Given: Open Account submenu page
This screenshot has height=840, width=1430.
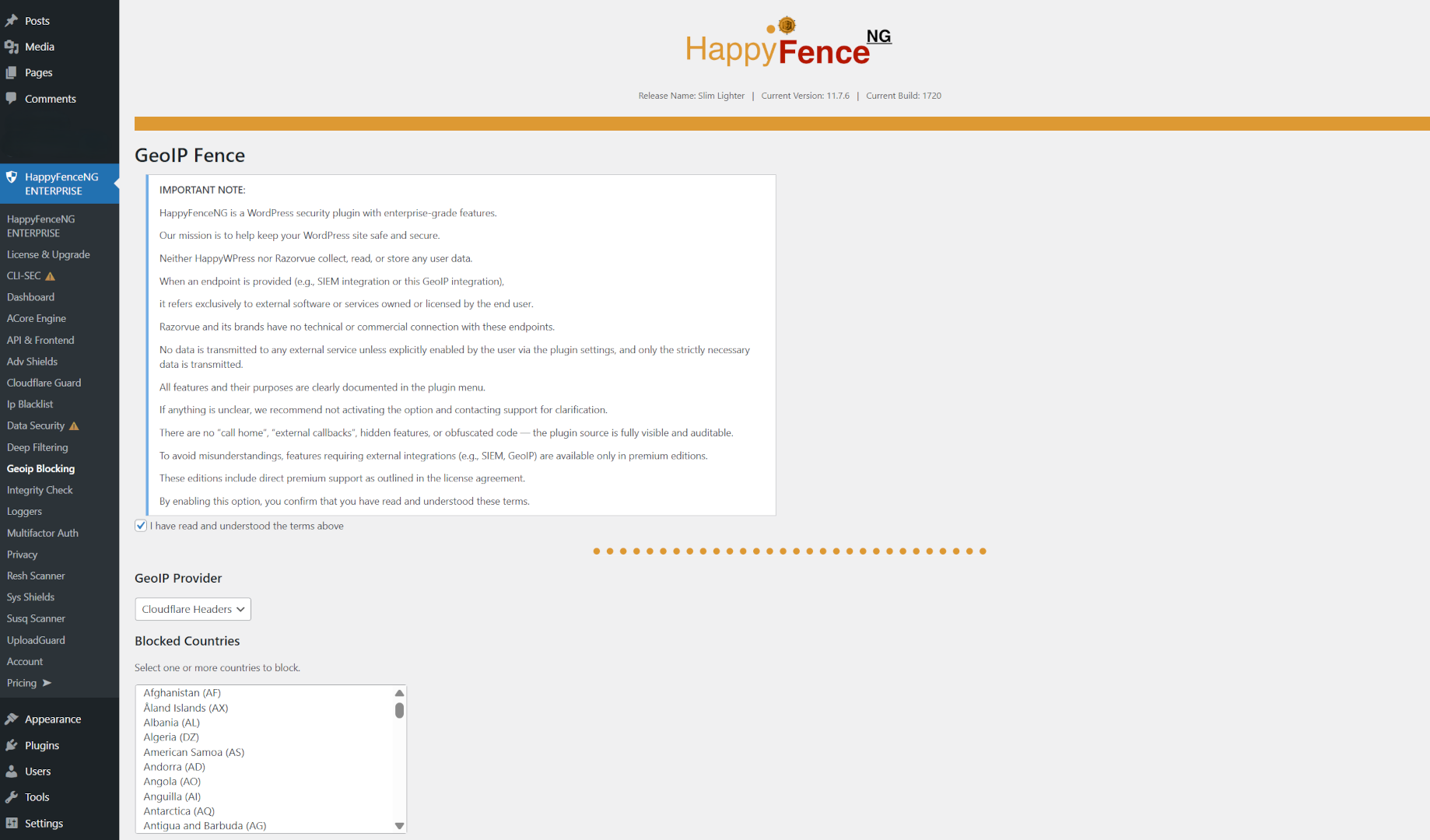Looking at the screenshot, I should tap(25, 661).
